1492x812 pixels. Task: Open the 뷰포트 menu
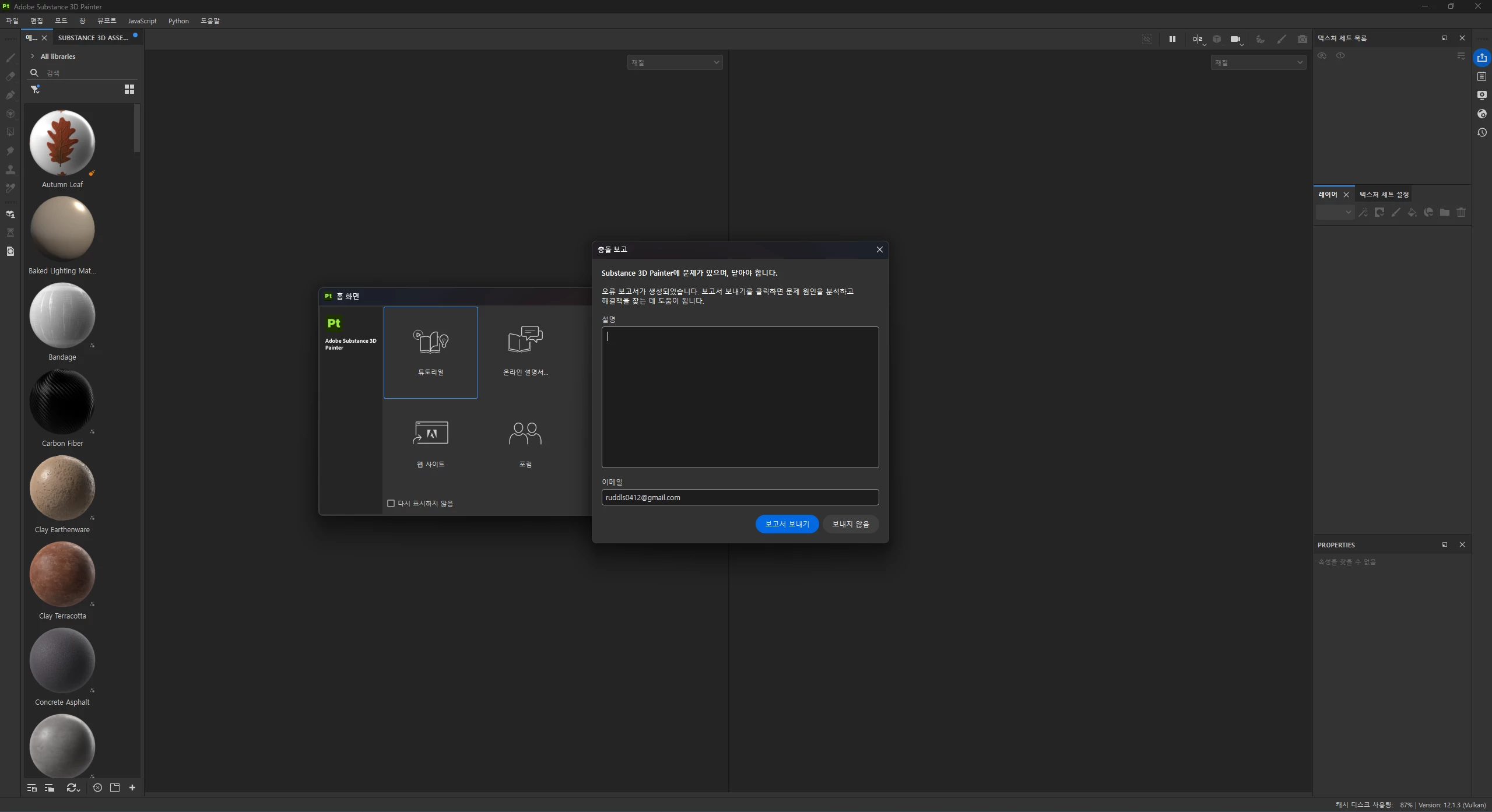107,21
